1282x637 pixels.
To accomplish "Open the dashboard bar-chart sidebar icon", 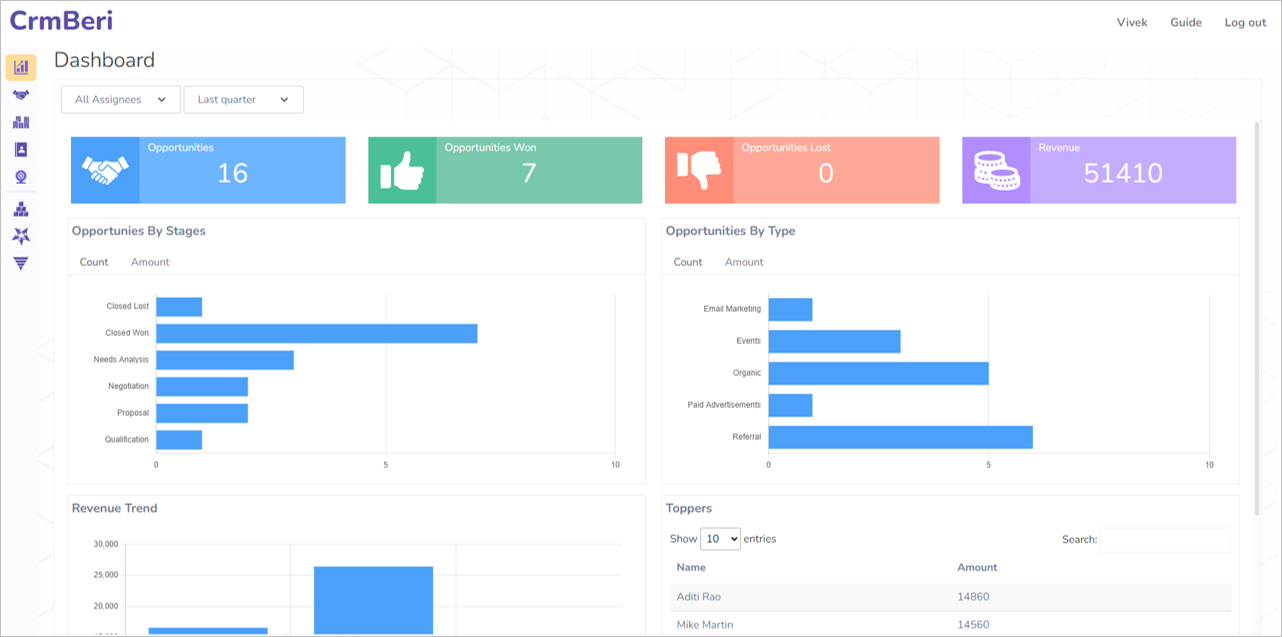I will point(21,67).
